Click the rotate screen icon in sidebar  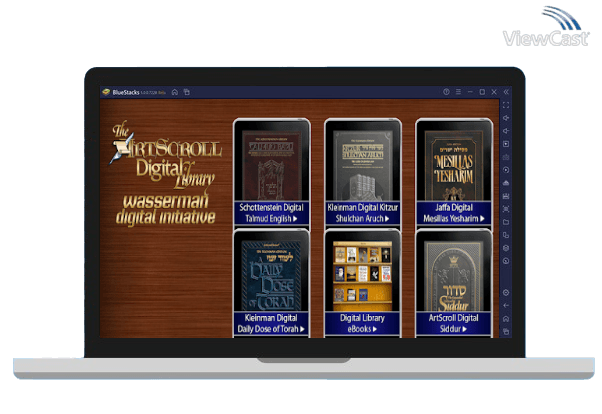pos(506,261)
